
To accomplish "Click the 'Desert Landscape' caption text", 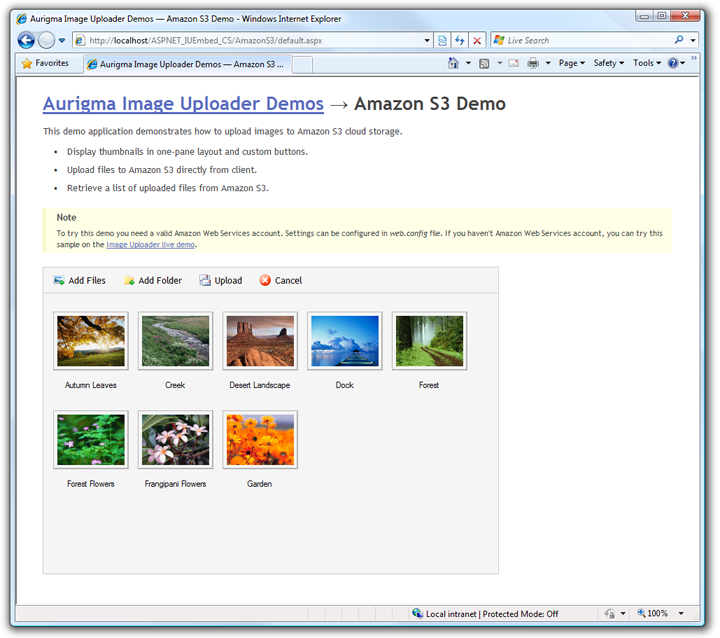I will 260,385.
